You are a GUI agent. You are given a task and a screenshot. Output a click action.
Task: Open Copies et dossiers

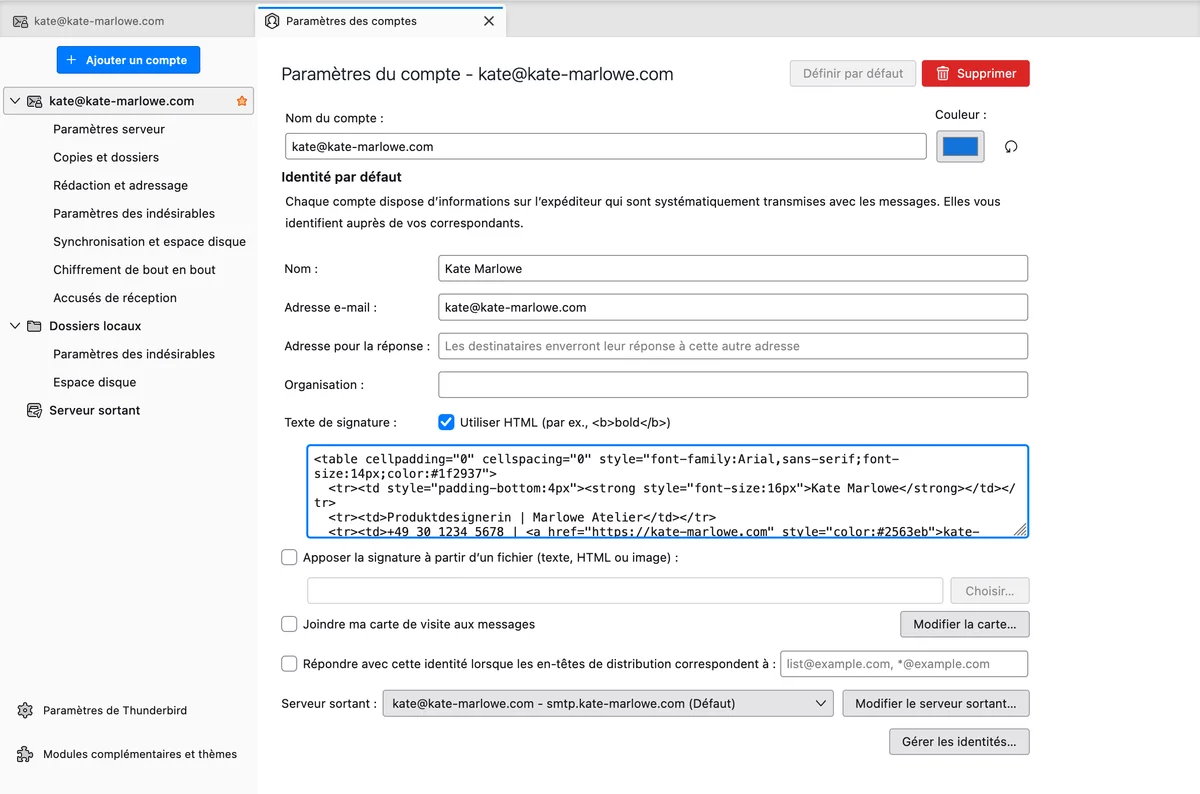point(106,157)
